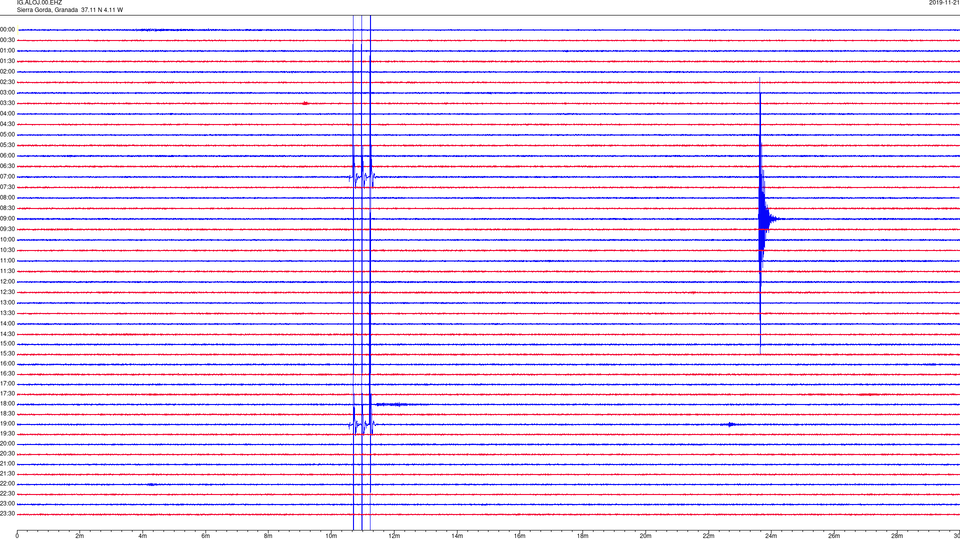The image size is (960, 540).
Task: Click the 14m tick on time axis
Action: click(457, 536)
